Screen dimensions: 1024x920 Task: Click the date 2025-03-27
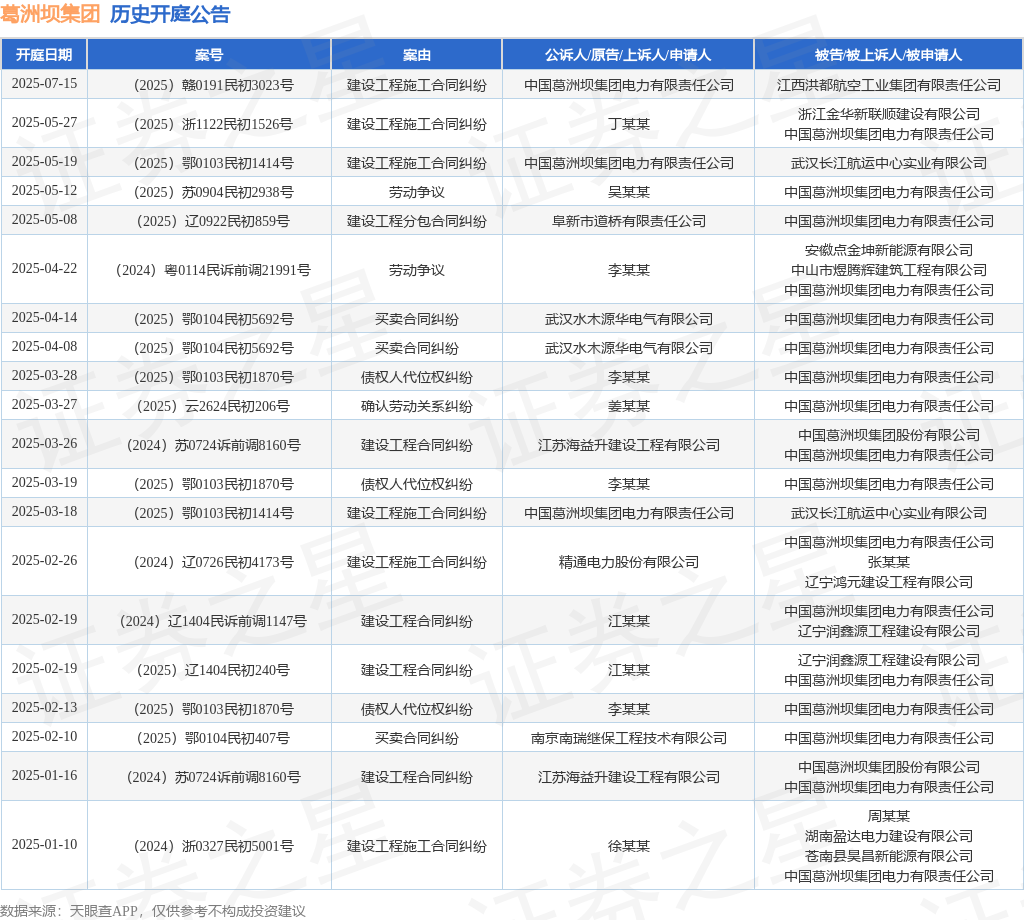[x=44, y=405]
